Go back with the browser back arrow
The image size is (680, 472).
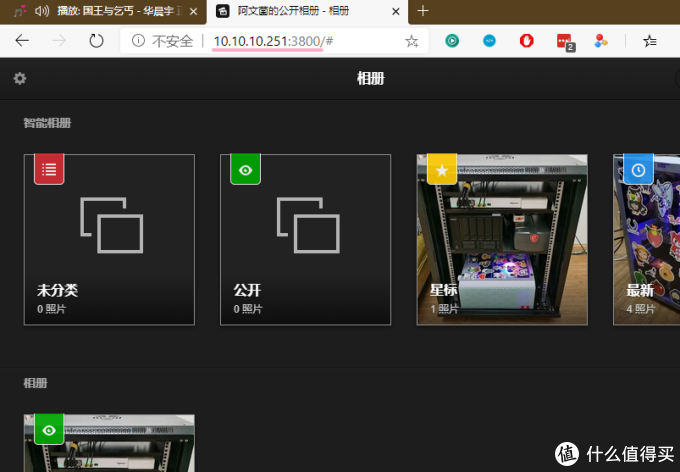(22, 41)
